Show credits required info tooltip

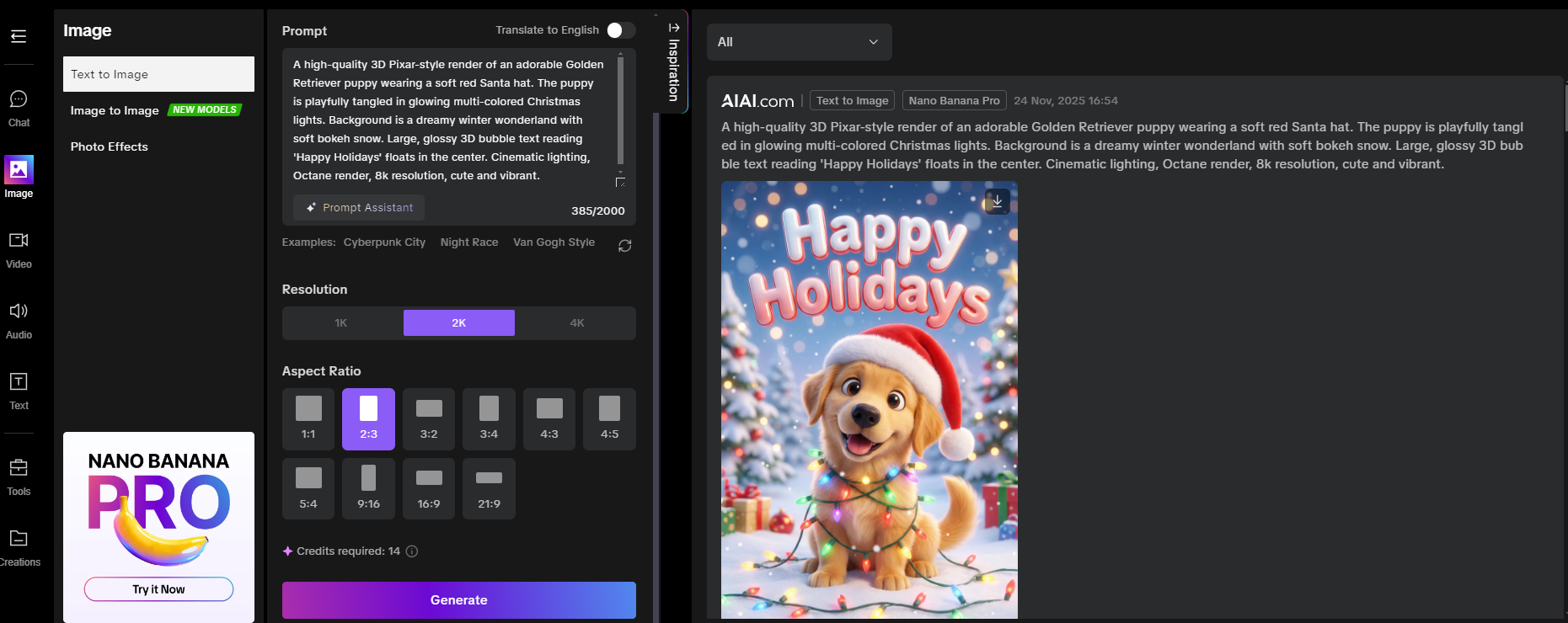pyautogui.click(x=412, y=551)
